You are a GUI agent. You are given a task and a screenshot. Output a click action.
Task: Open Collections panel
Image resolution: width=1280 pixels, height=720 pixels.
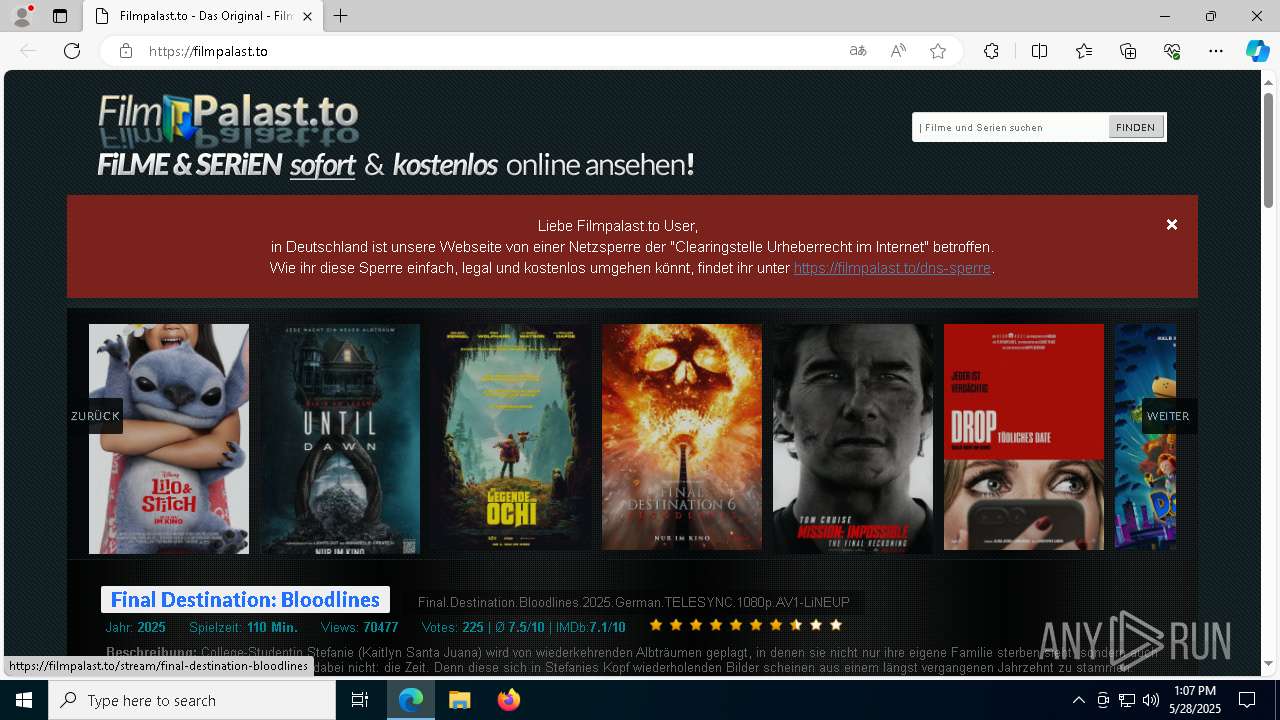click(x=1128, y=51)
